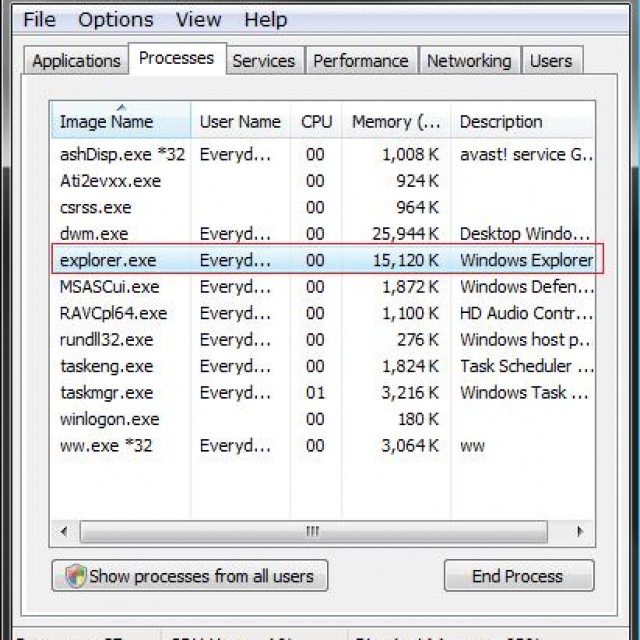Click the horizontal scrollbar right arrow
This screenshot has width=640, height=640.
coord(583,530)
